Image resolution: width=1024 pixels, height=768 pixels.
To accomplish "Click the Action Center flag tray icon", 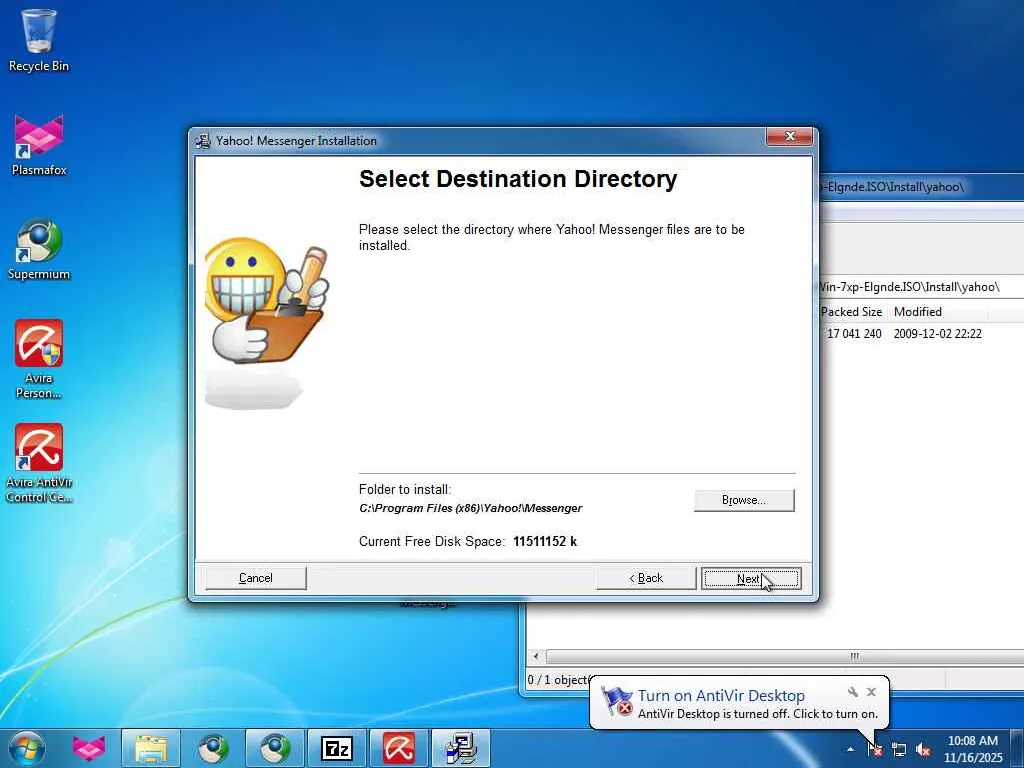I will tap(875, 750).
